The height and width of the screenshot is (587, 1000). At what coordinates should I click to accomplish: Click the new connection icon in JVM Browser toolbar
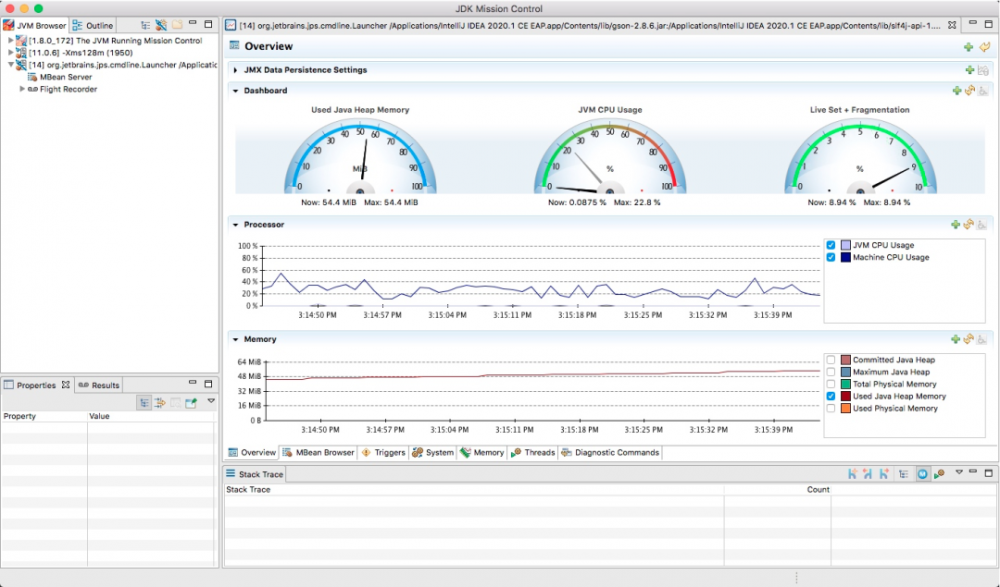pyautogui.click(x=160, y=24)
